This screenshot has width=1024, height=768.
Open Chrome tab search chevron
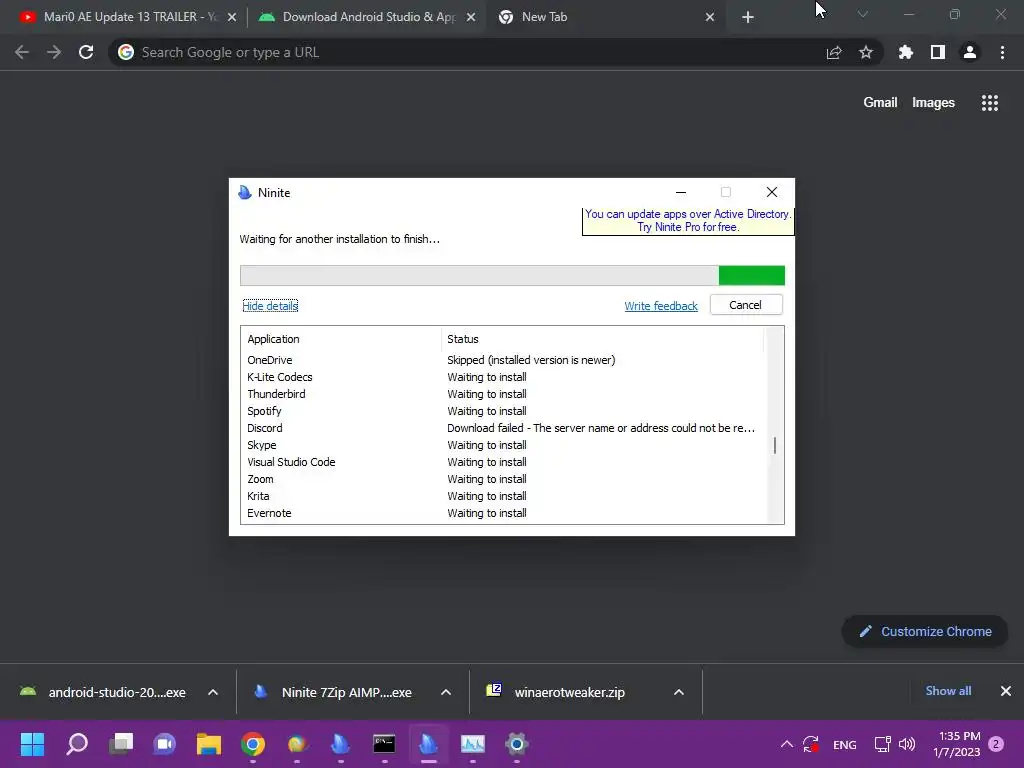863,14
